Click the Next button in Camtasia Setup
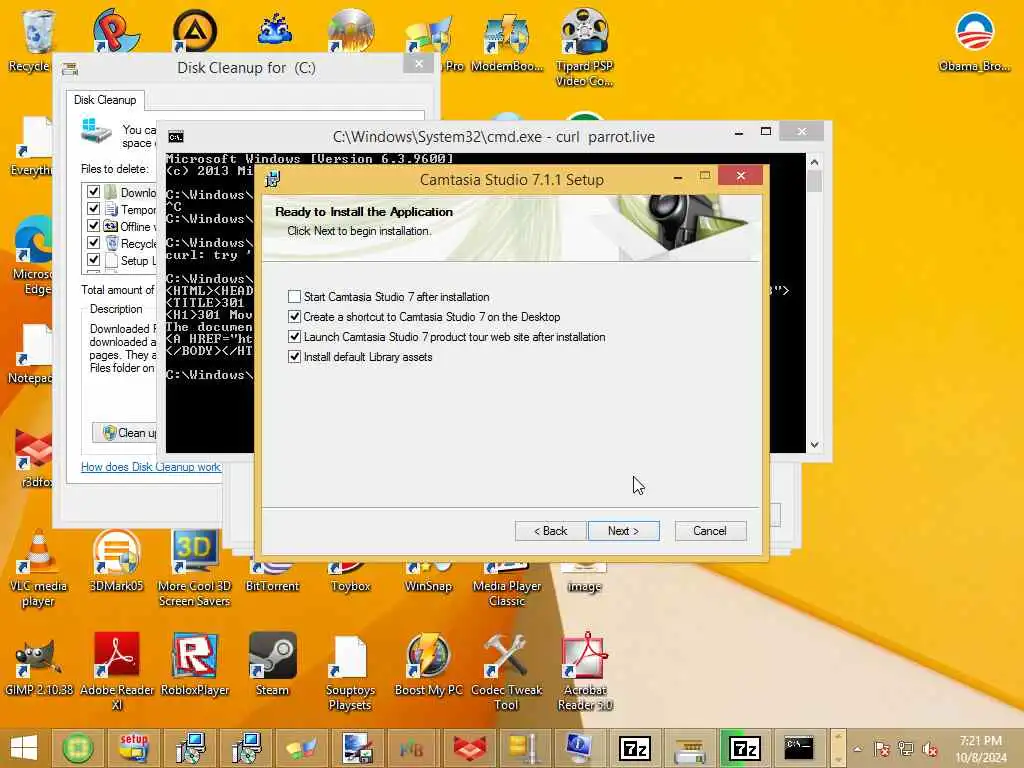 point(624,531)
